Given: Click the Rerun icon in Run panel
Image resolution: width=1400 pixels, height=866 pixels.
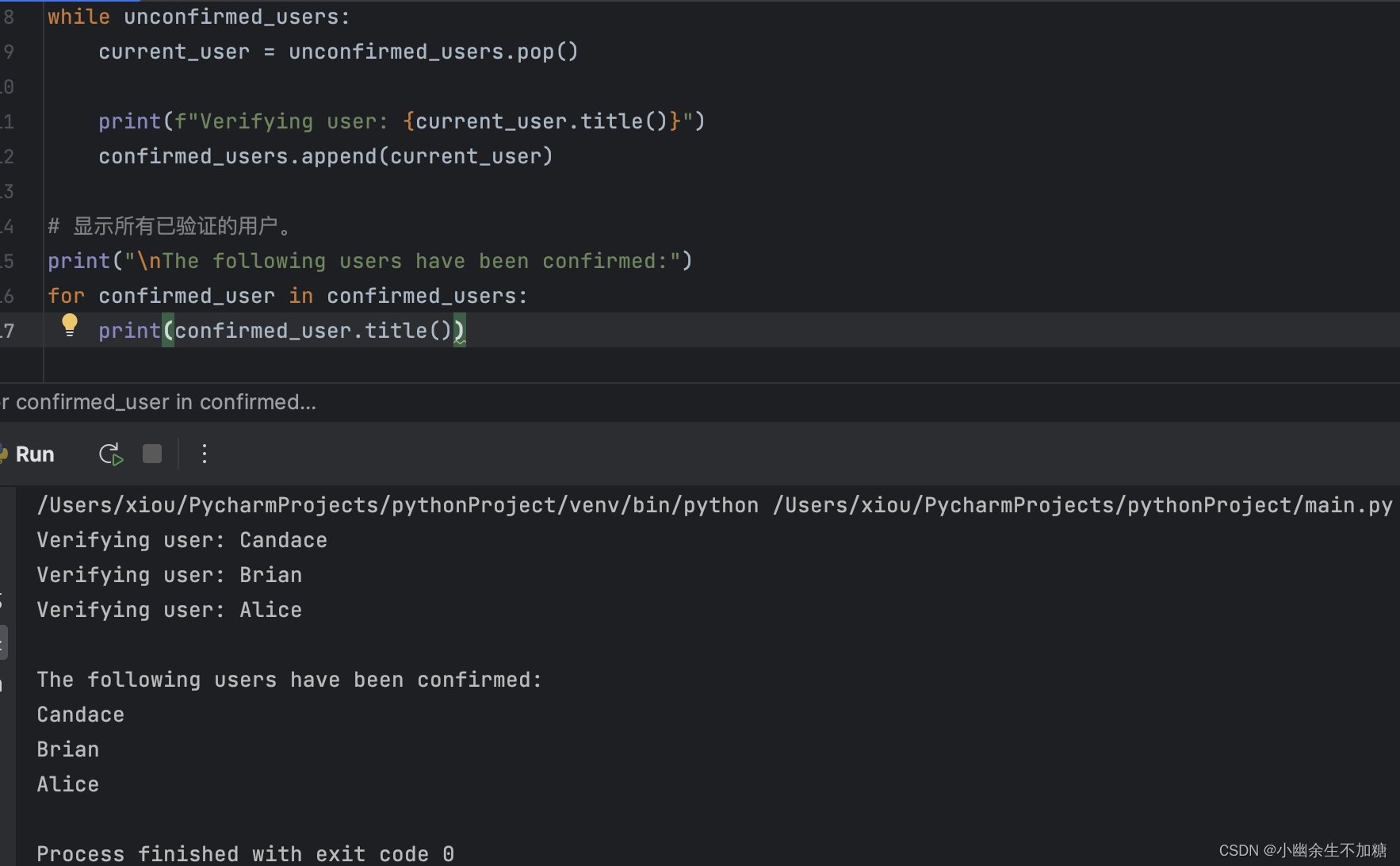Looking at the screenshot, I should coord(111,454).
